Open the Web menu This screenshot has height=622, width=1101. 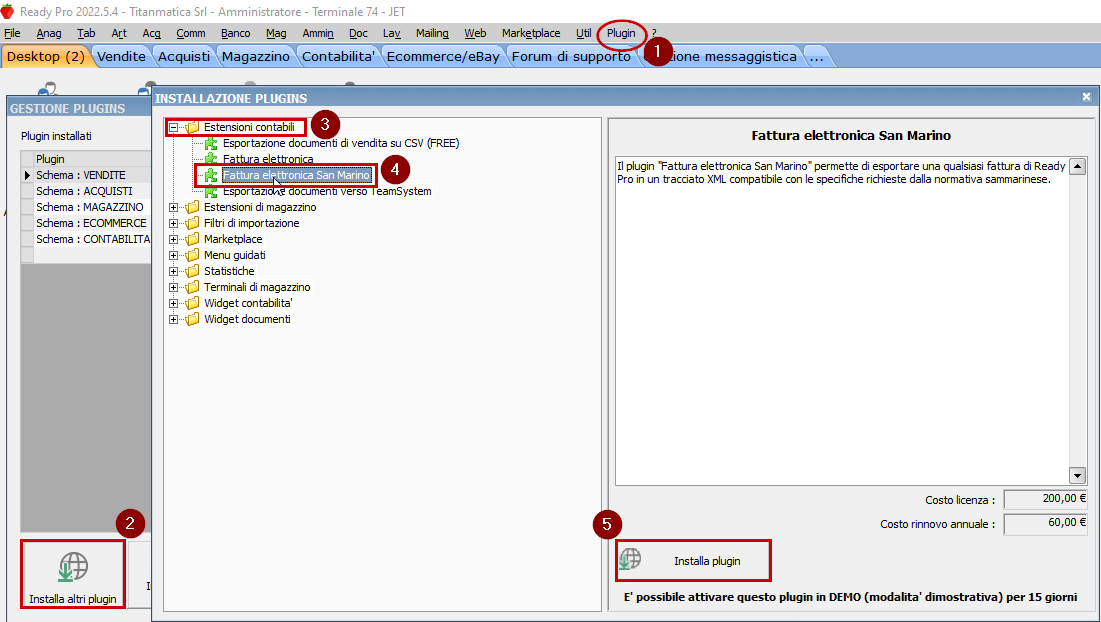475,33
